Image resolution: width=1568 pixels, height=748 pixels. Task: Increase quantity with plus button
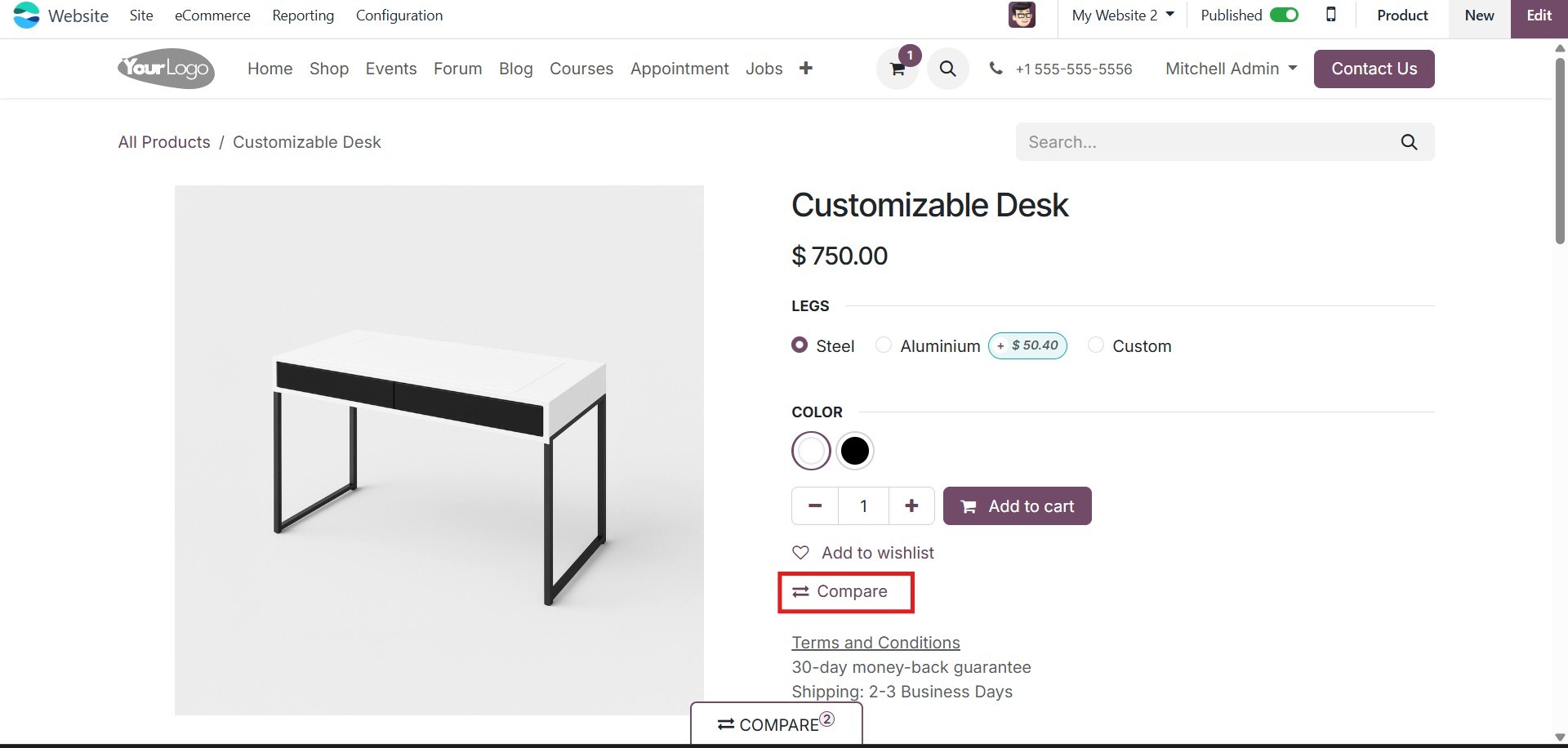pos(911,506)
